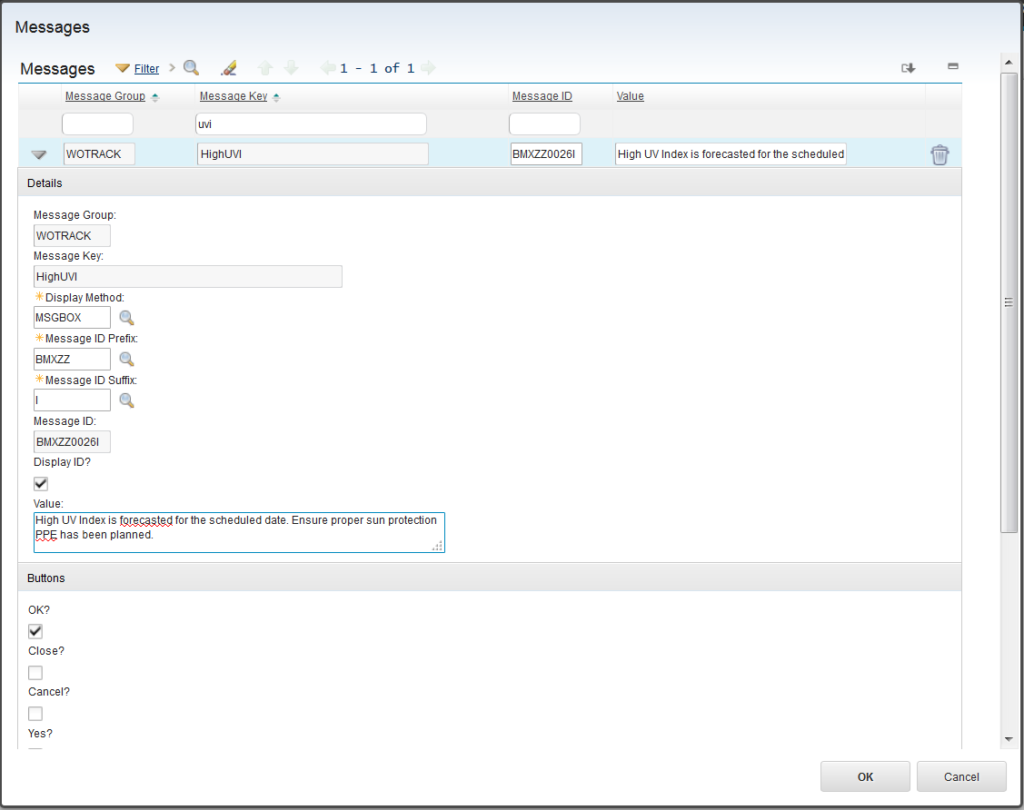Uncheck the OK? button checkbox

35,631
